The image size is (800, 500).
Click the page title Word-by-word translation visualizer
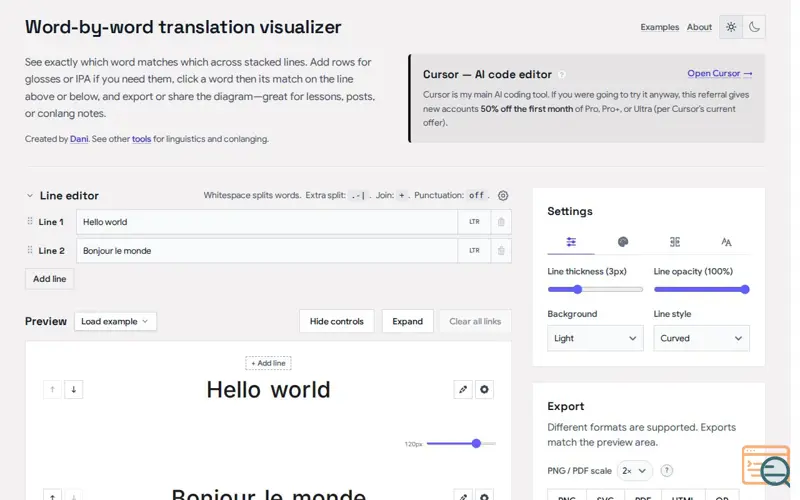tap(183, 27)
